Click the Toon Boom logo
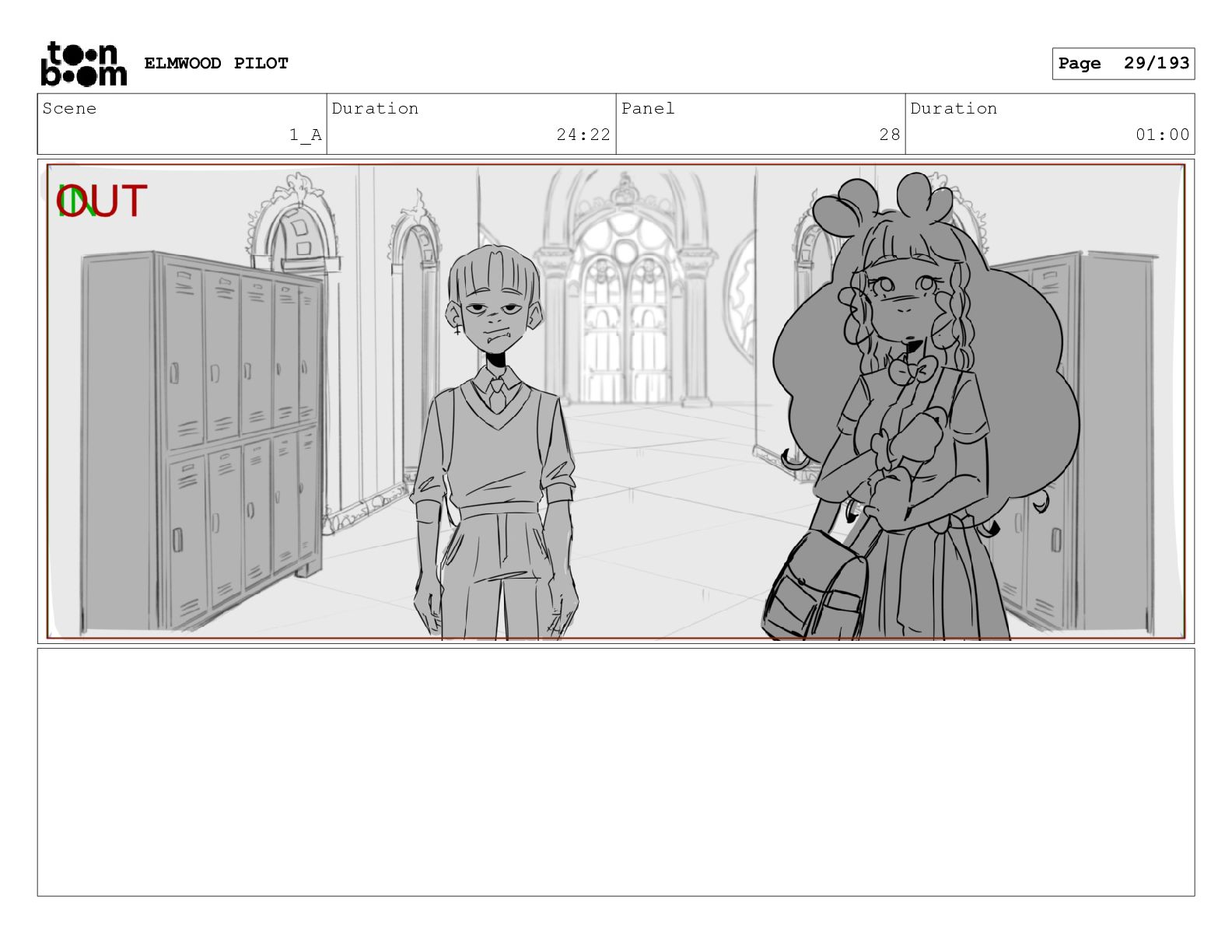 [83, 64]
